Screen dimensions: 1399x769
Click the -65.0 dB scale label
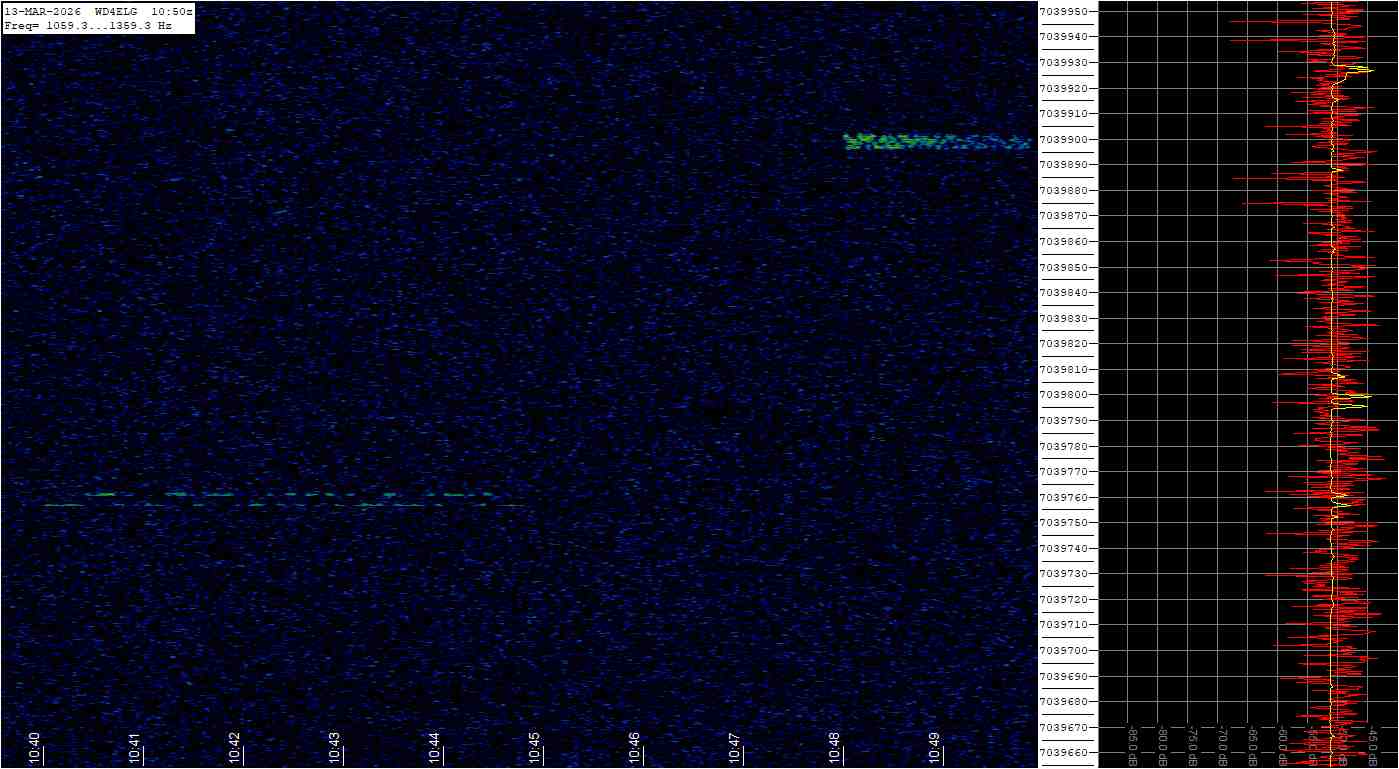pyautogui.click(x=1253, y=745)
